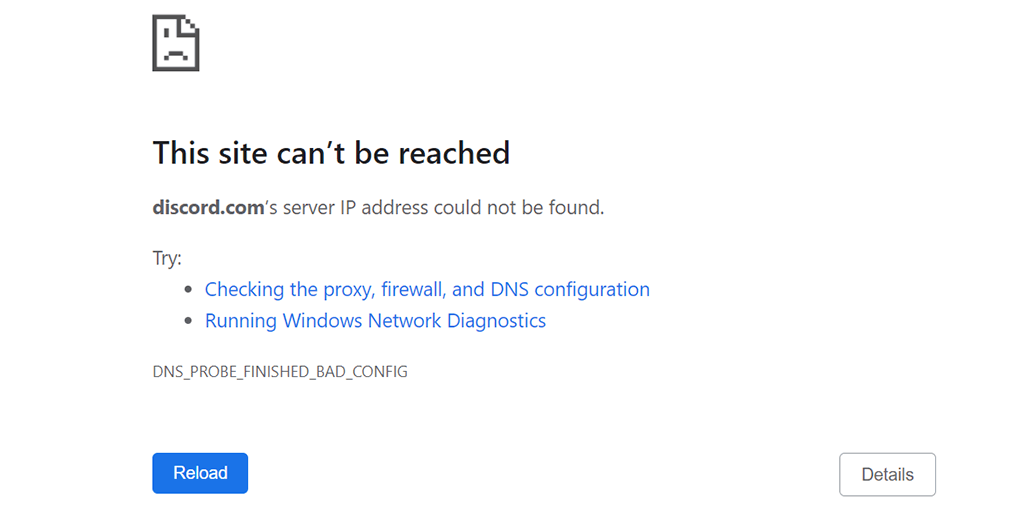Click the "This site can't be reached" heading
Screen dimensions: 1024x512
[x=331, y=153]
